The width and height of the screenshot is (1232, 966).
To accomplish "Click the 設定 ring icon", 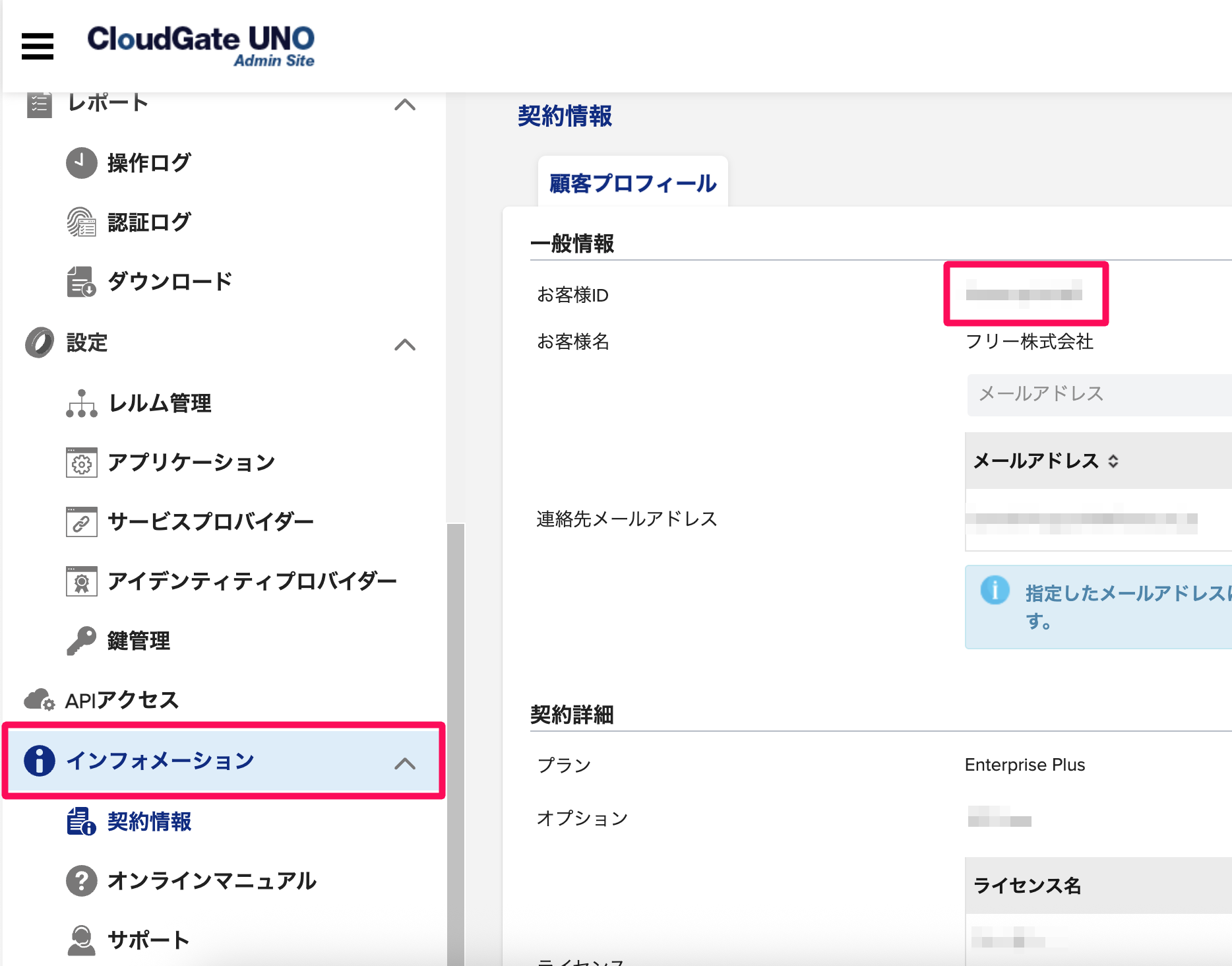I will 40,342.
